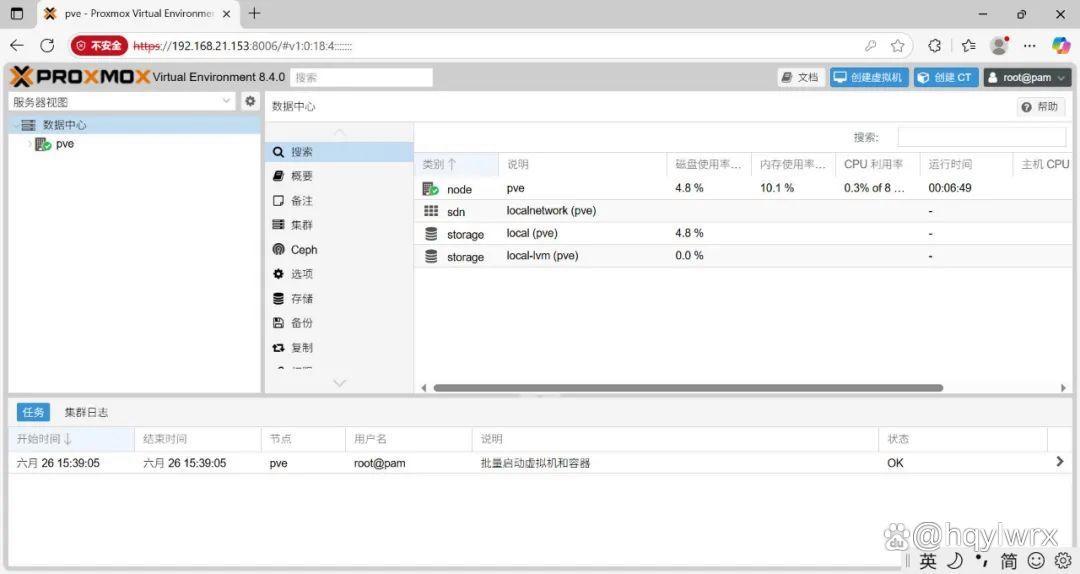Sort by 类别 column header

(x=457, y=164)
